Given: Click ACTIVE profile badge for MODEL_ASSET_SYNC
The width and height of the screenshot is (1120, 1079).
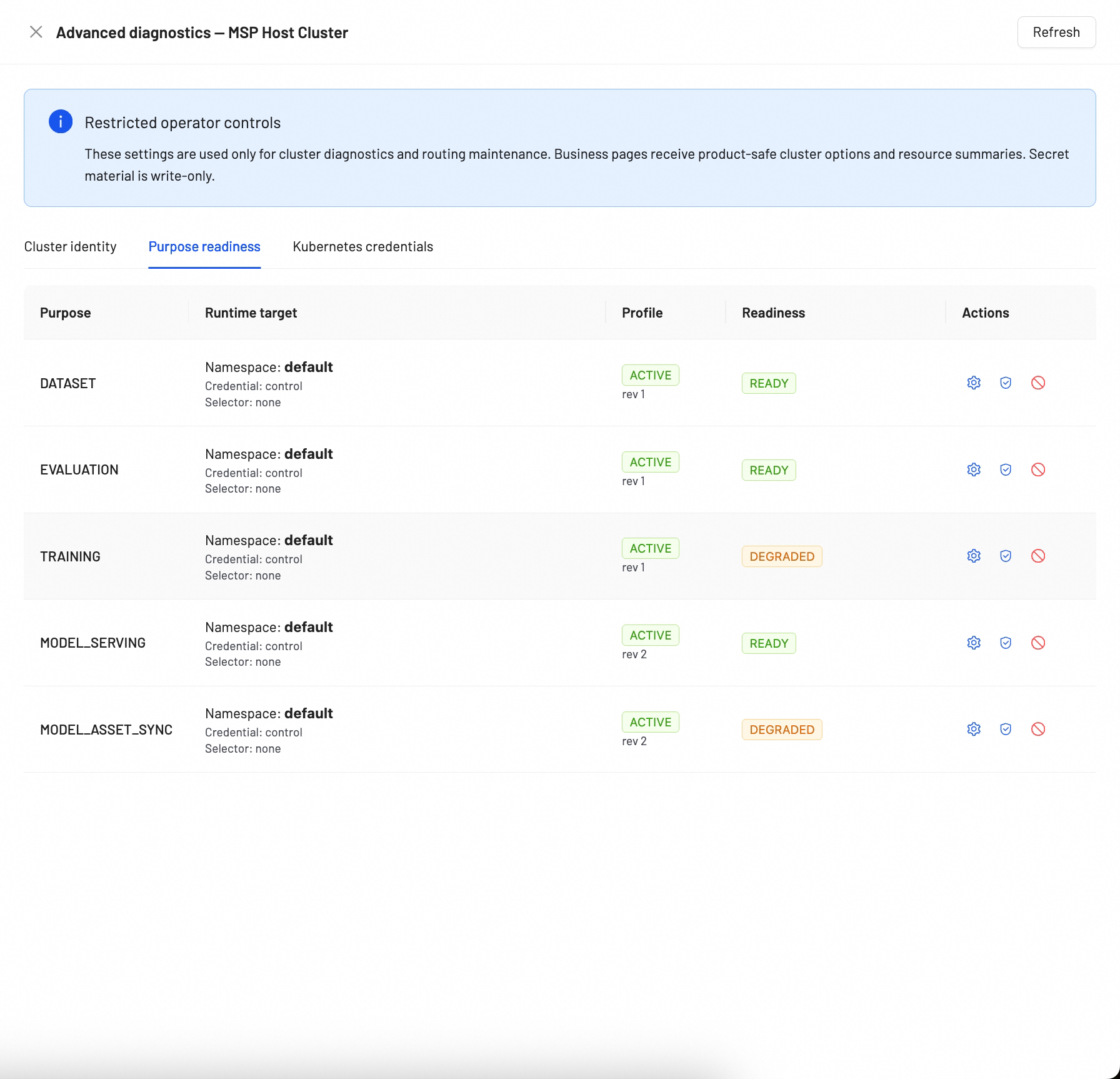Looking at the screenshot, I should point(650,722).
